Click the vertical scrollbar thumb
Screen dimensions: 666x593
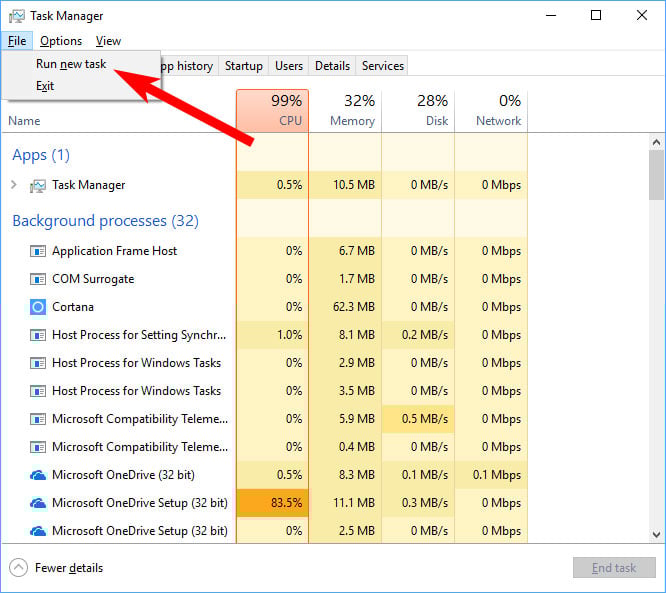click(x=657, y=175)
